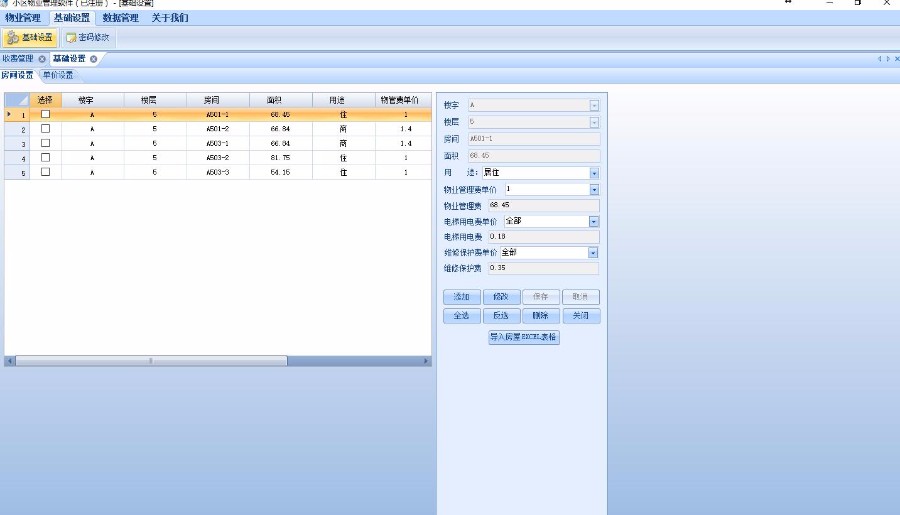This screenshot has height=515, width=900.
Task: Click row header number 3
Action: 17,144
